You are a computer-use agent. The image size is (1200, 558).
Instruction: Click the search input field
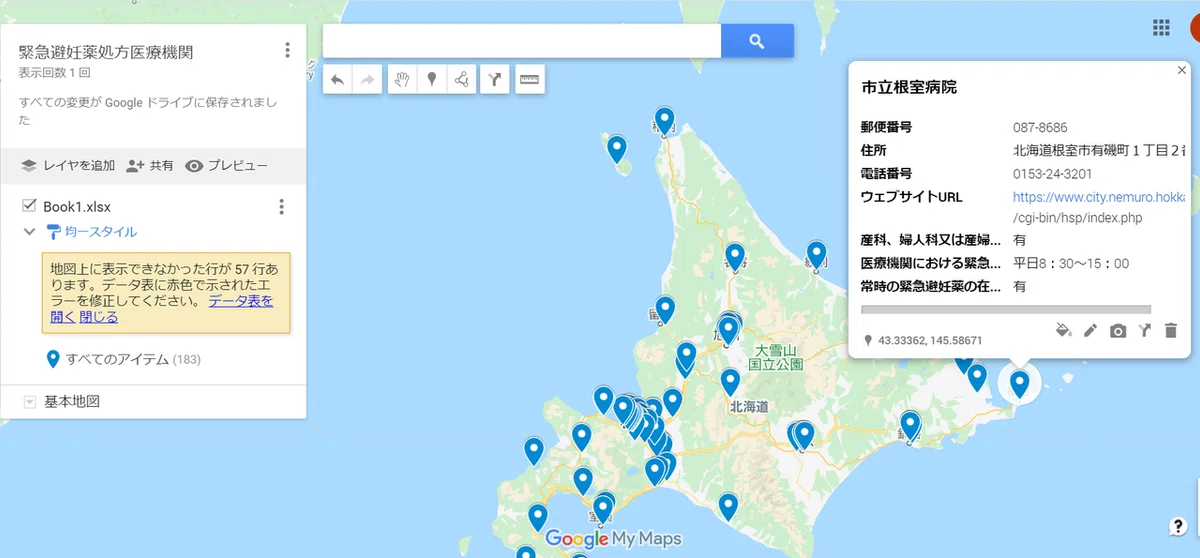click(522, 41)
